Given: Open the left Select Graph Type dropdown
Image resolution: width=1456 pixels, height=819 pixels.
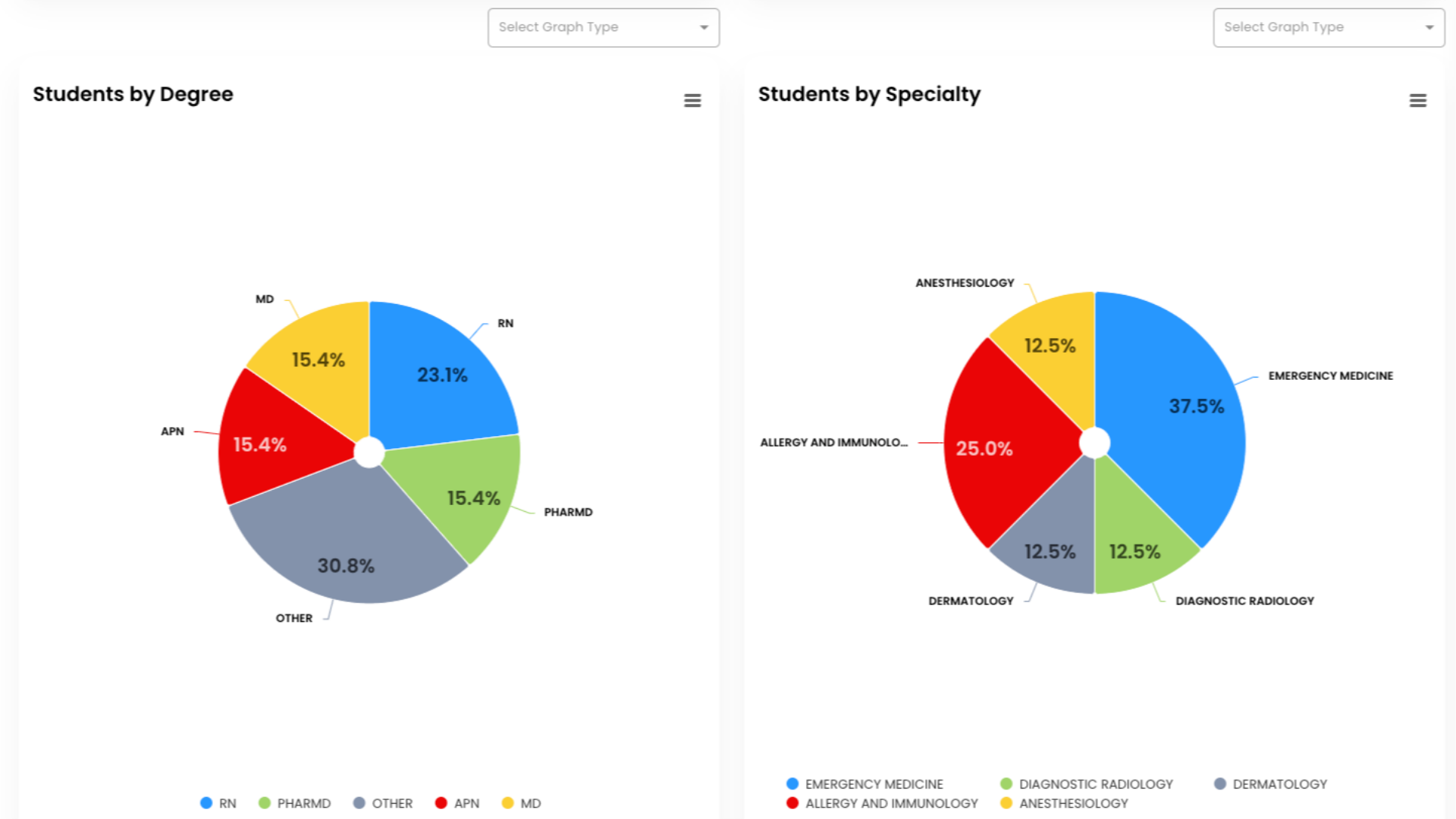Looking at the screenshot, I should click(x=602, y=27).
